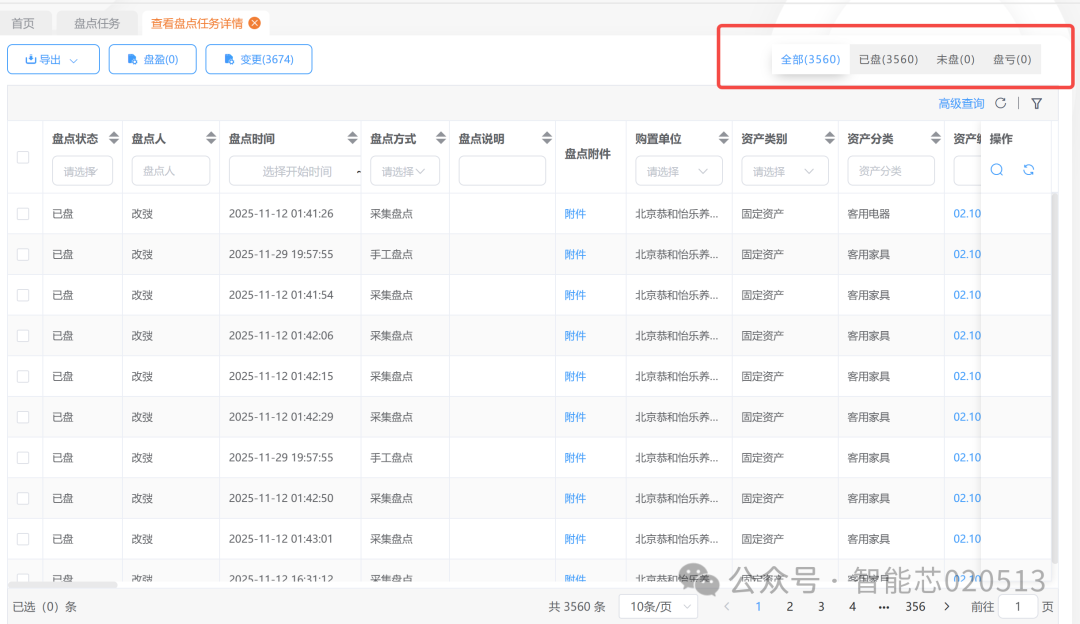Click the 盘点人 filter input field

171,171
